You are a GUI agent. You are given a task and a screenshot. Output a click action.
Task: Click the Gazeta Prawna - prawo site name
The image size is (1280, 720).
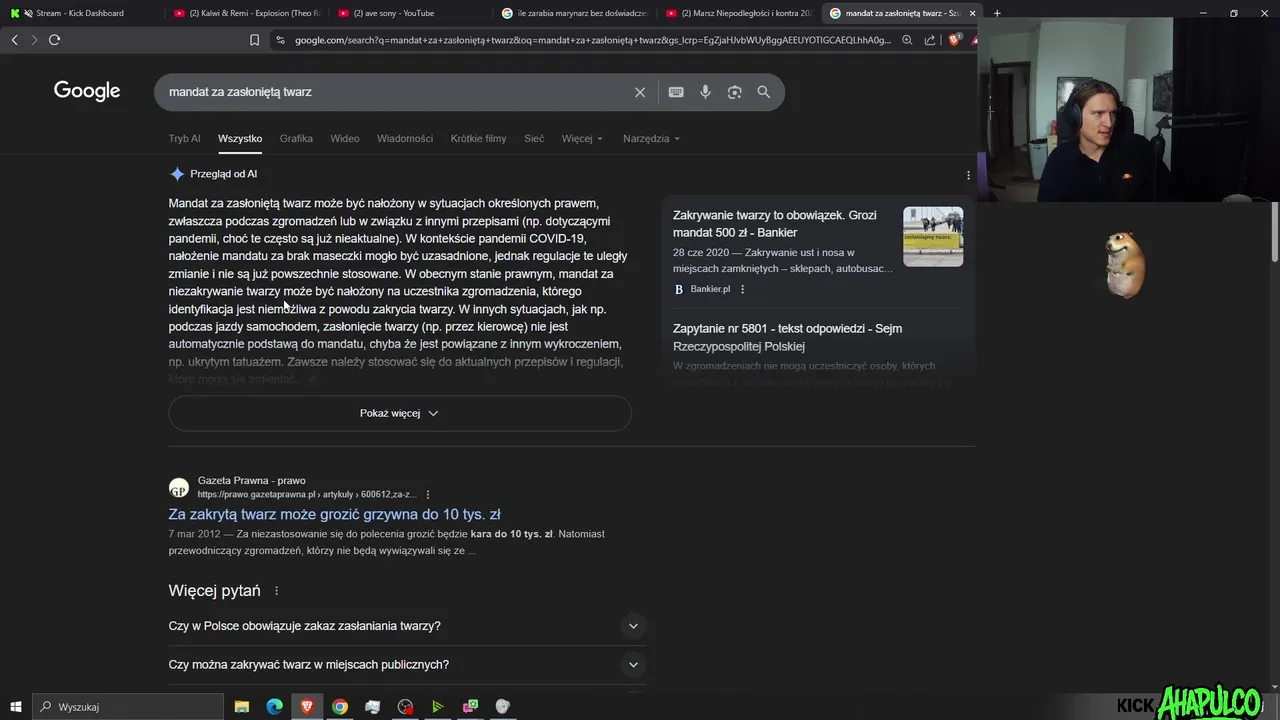click(252, 481)
